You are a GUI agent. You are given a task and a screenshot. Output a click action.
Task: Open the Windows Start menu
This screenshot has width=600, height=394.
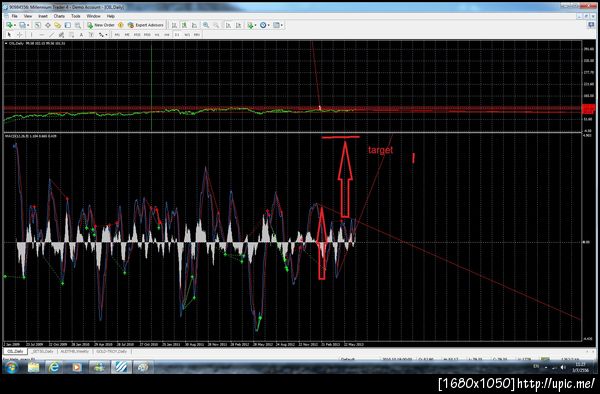pos(10,367)
